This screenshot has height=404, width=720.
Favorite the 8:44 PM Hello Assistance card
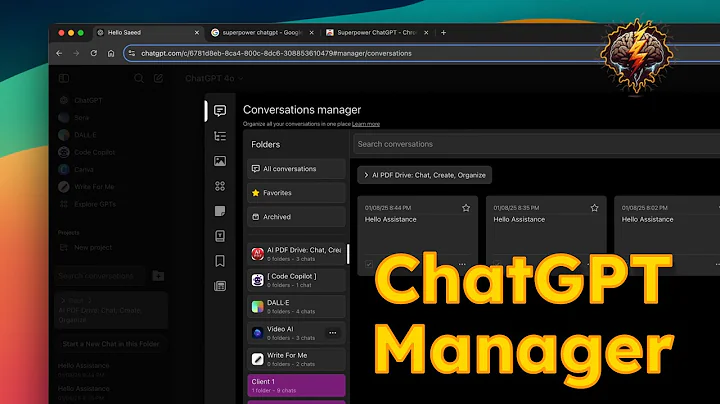466,208
